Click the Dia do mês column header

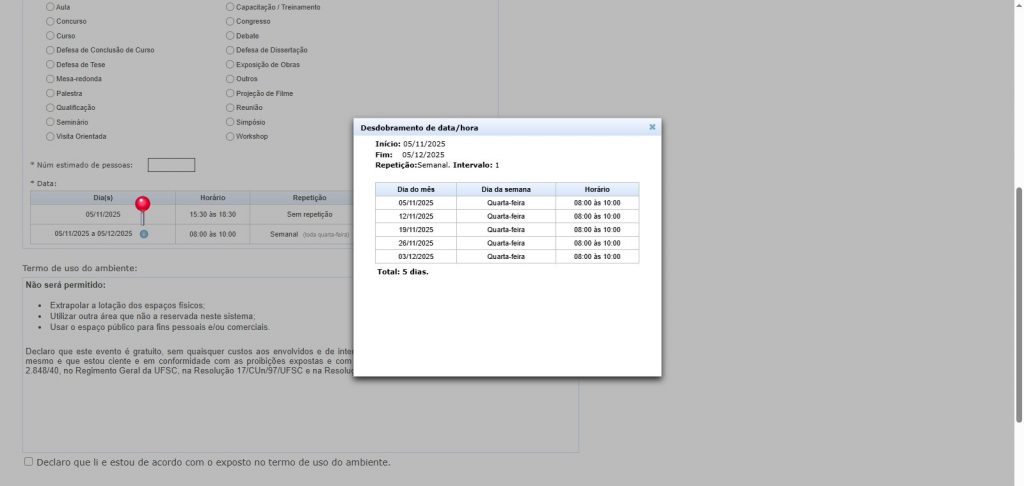click(x=415, y=189)
